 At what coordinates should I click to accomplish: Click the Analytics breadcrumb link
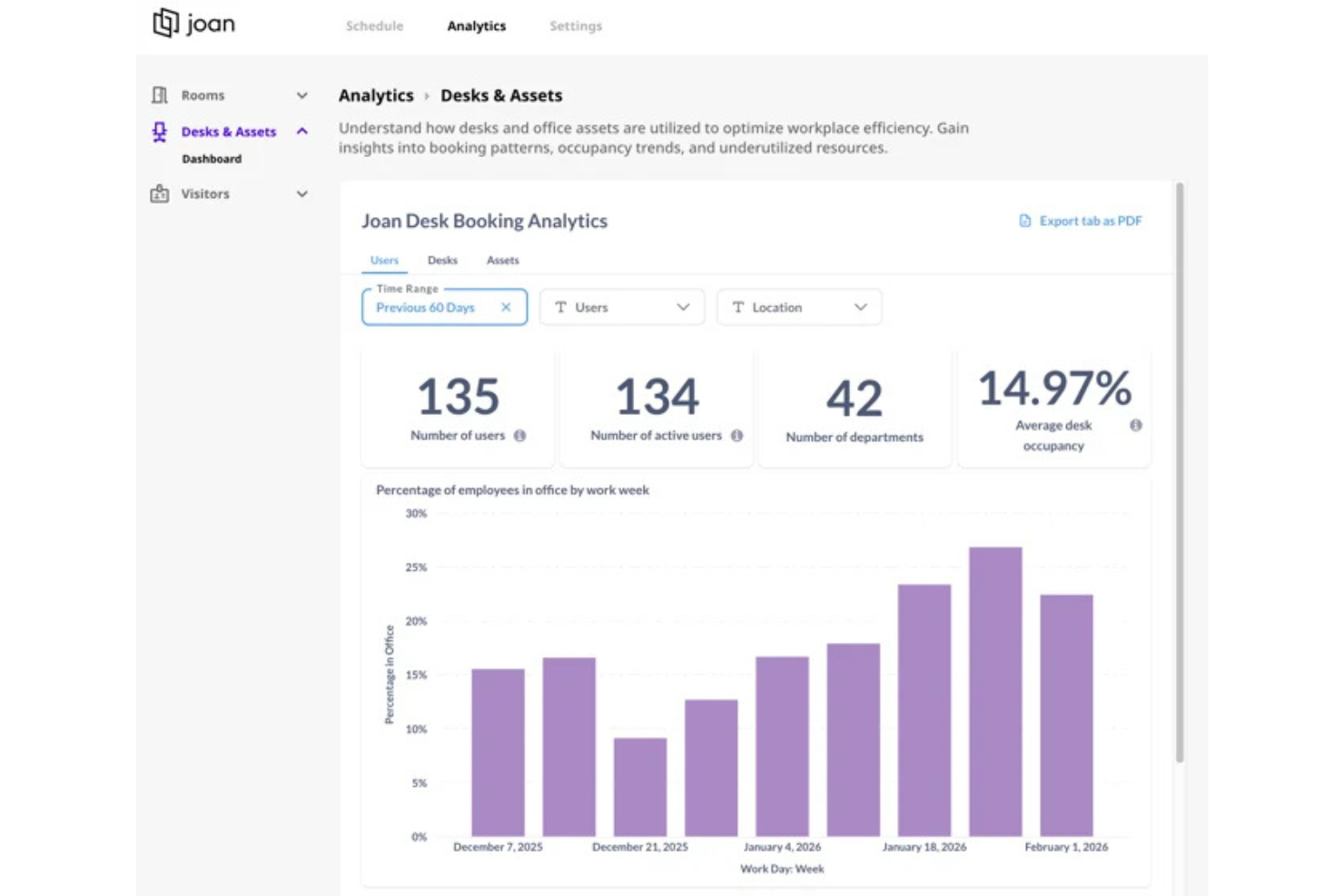(x=376, y=95)
